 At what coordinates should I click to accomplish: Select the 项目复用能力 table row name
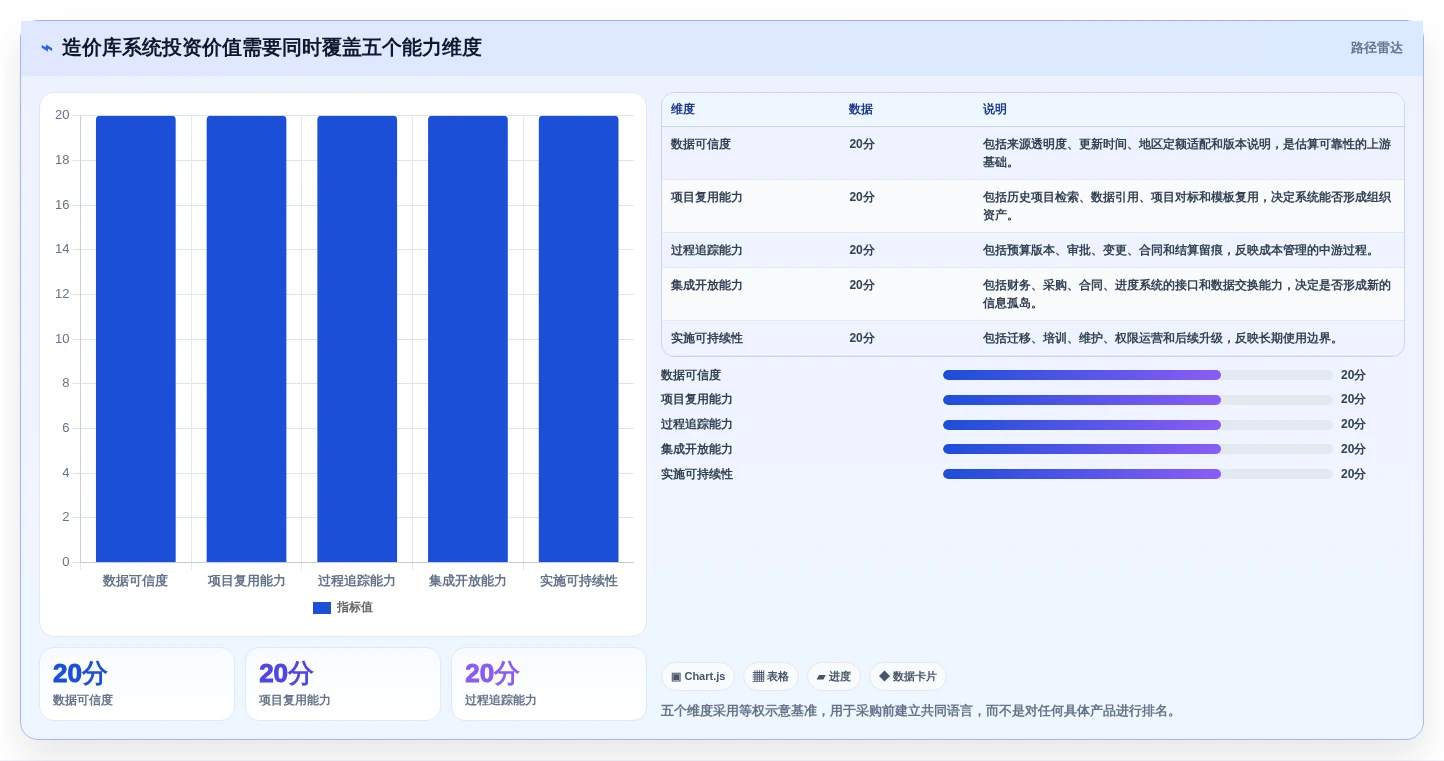click(707, 198)
